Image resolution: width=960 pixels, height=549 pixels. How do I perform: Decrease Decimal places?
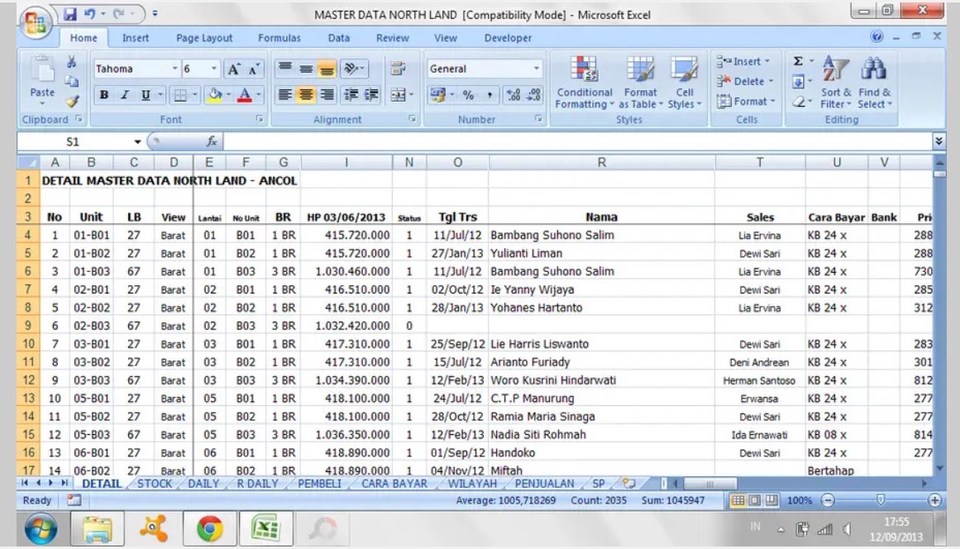click(534, 95)
